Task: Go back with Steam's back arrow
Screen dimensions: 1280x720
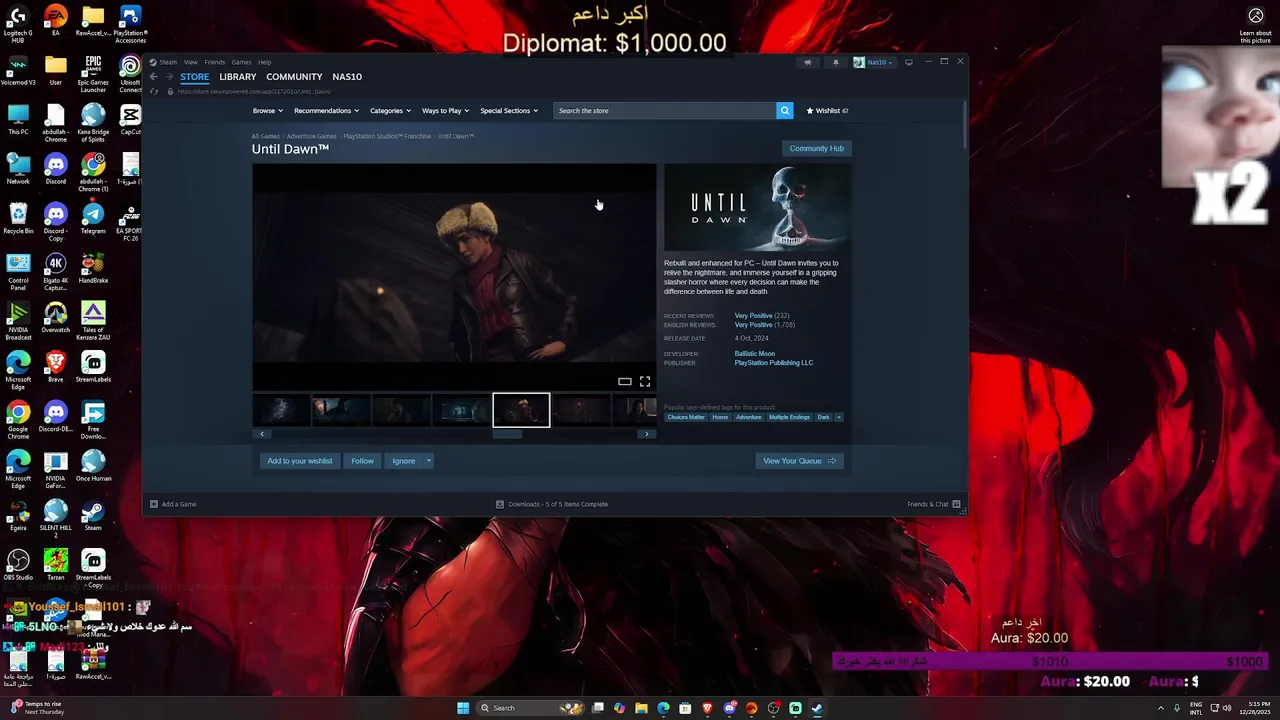Action: point(154,77)
